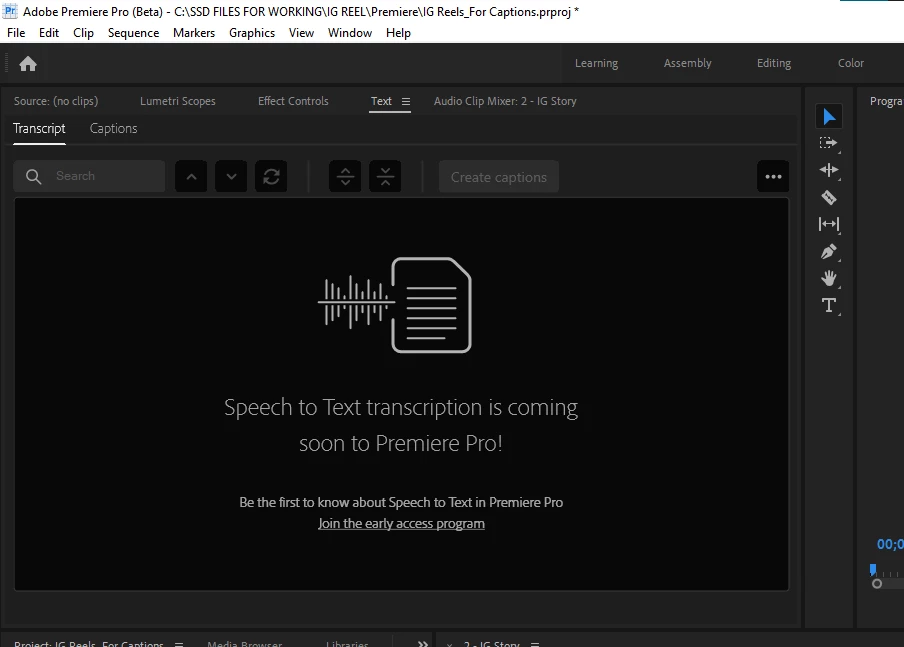Click the Program monitor timecode
The height and width of the screenshot is (647, 904).
tap(890, 544)
